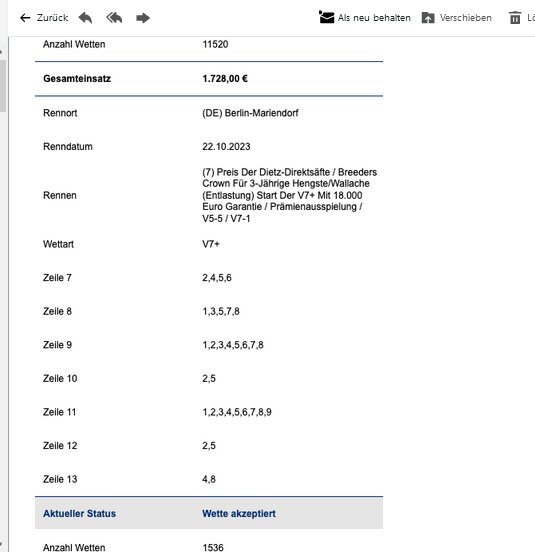Click the Wettart label
Viewport: 535px width, 552px height.
pos(58,244)
